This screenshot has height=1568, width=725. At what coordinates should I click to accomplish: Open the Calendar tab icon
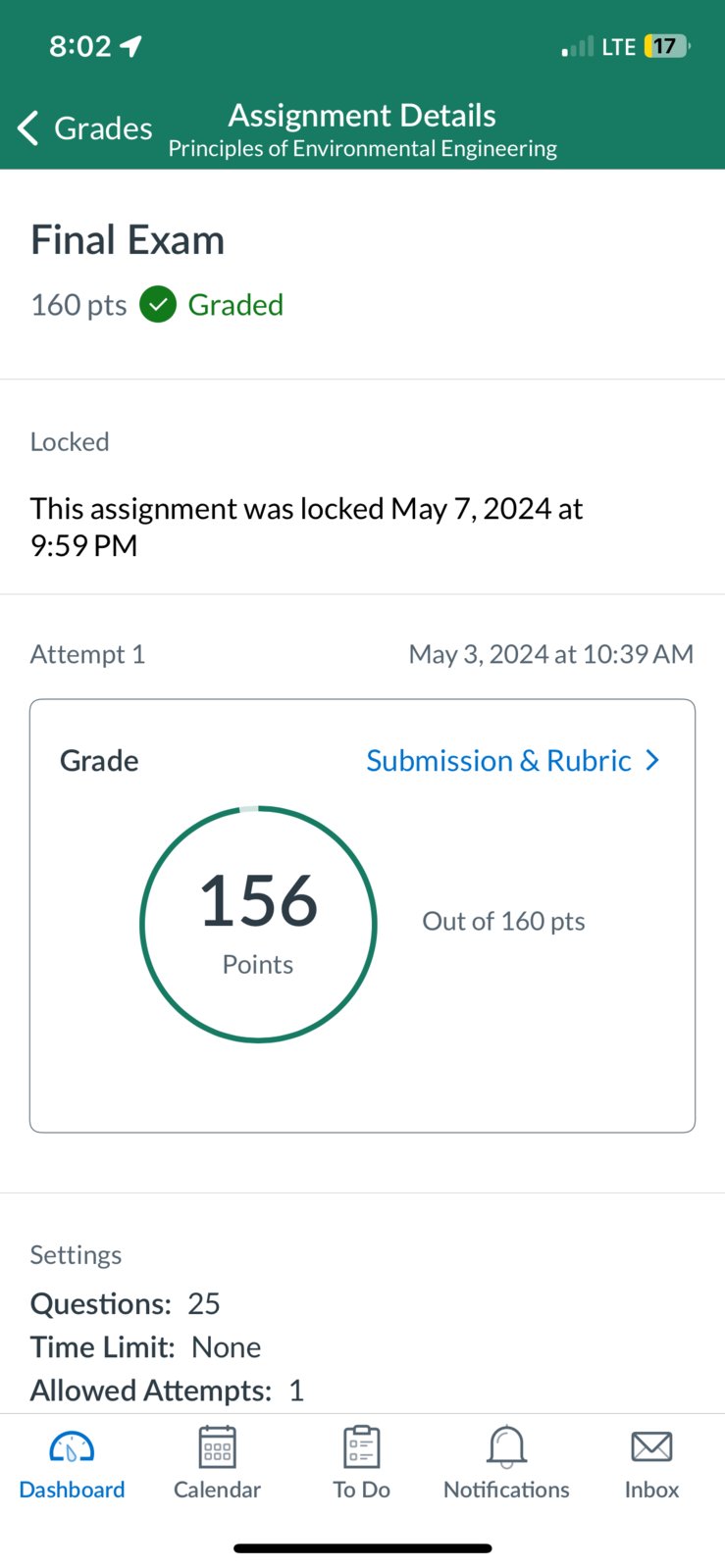click(x=217, y=1446)
